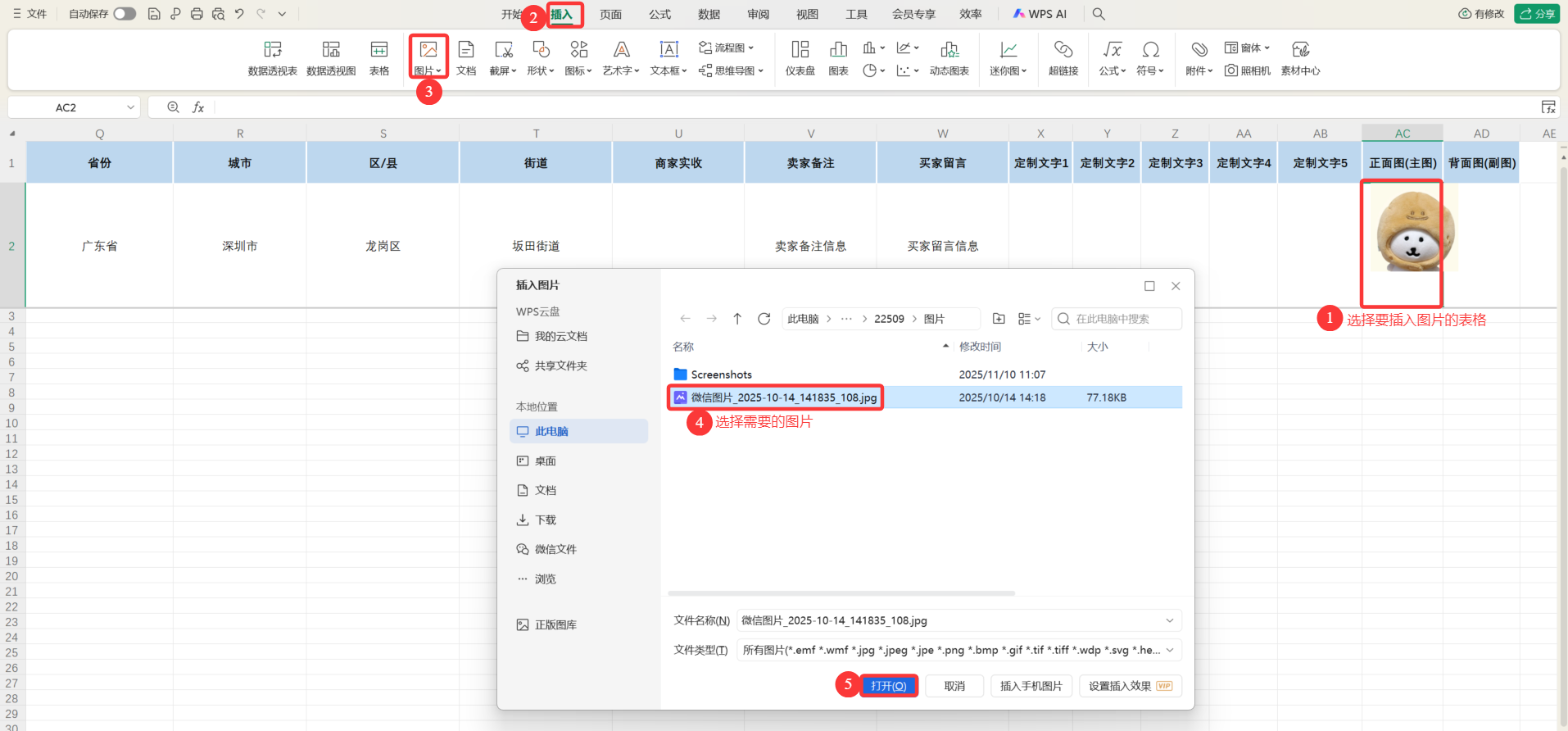Open the 超链接 hyperlink tool

click(x=1063, y=57)
